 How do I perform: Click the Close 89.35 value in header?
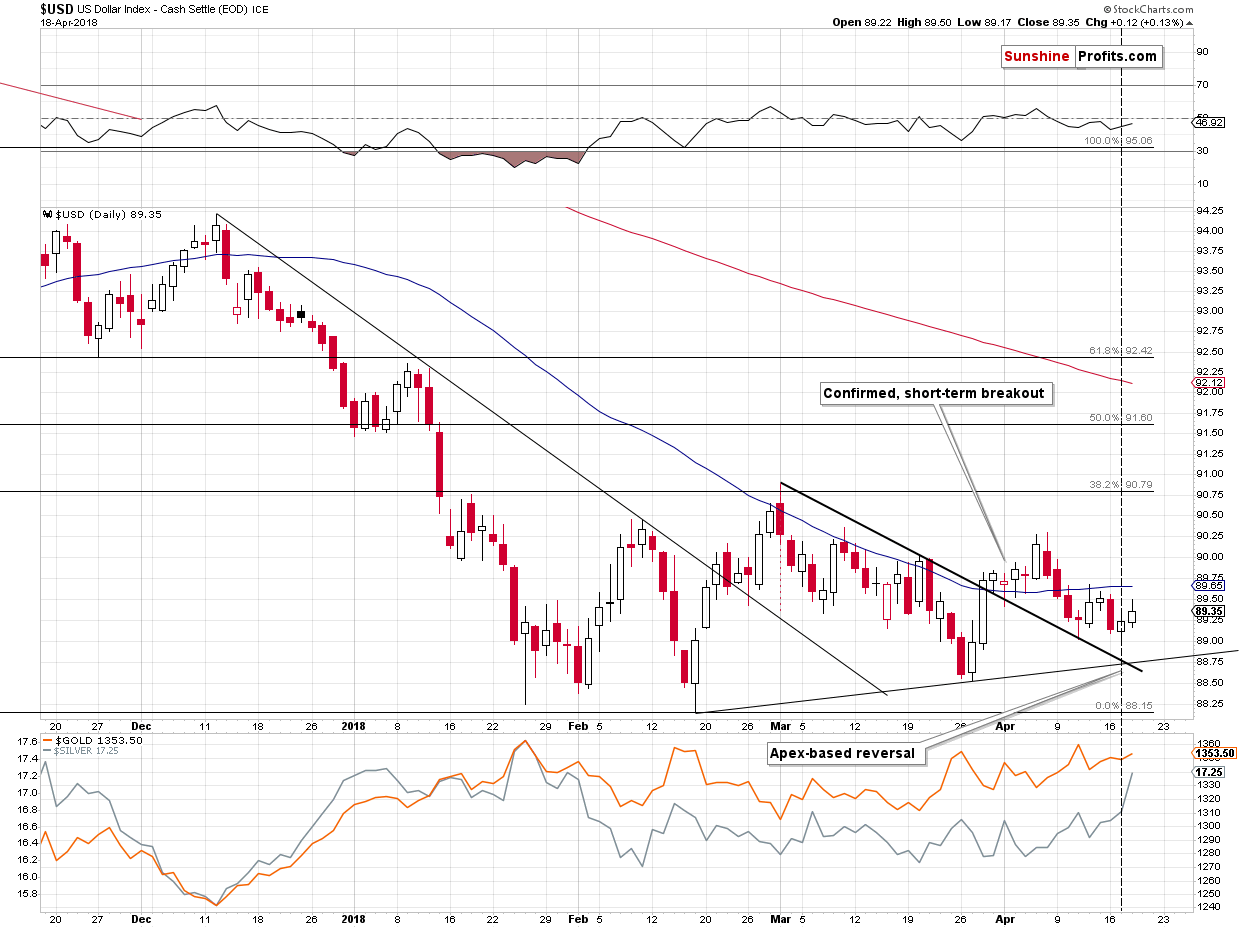click(x=1050, y=23)
